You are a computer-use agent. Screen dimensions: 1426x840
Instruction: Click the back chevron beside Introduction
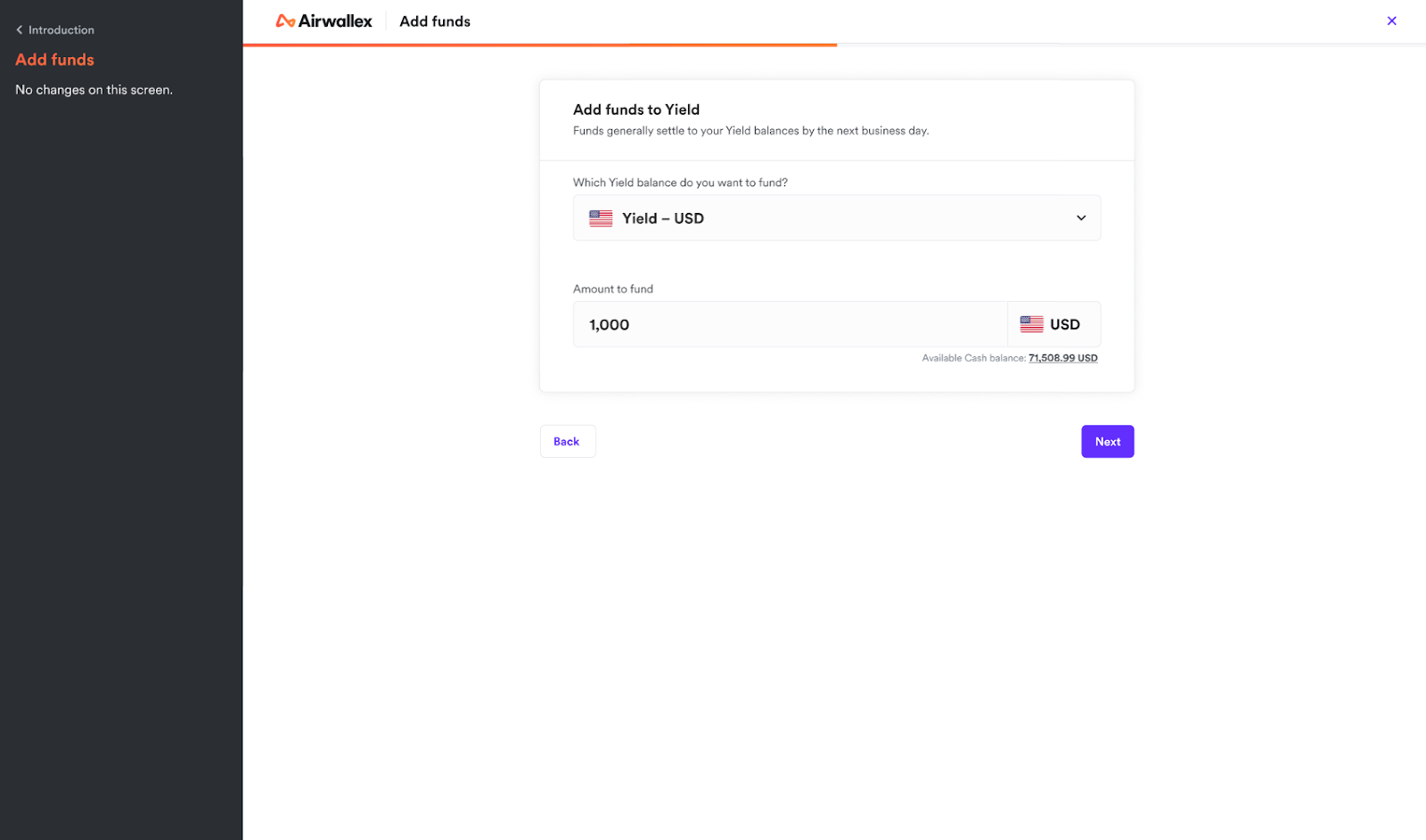pyautogui.click(x=20, y=30)
